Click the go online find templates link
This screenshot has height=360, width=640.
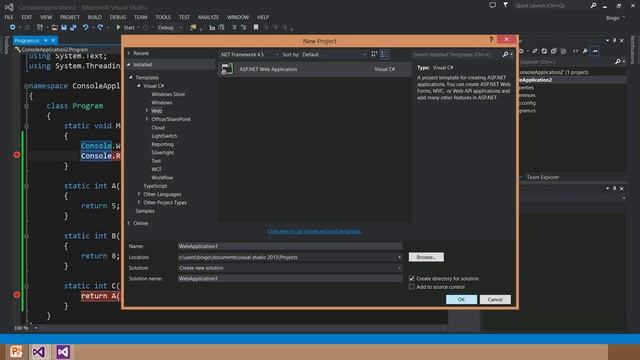tap(314, 231)
